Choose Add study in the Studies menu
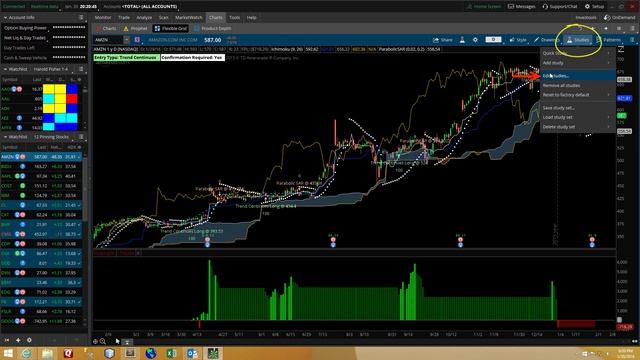 [578, 63]
